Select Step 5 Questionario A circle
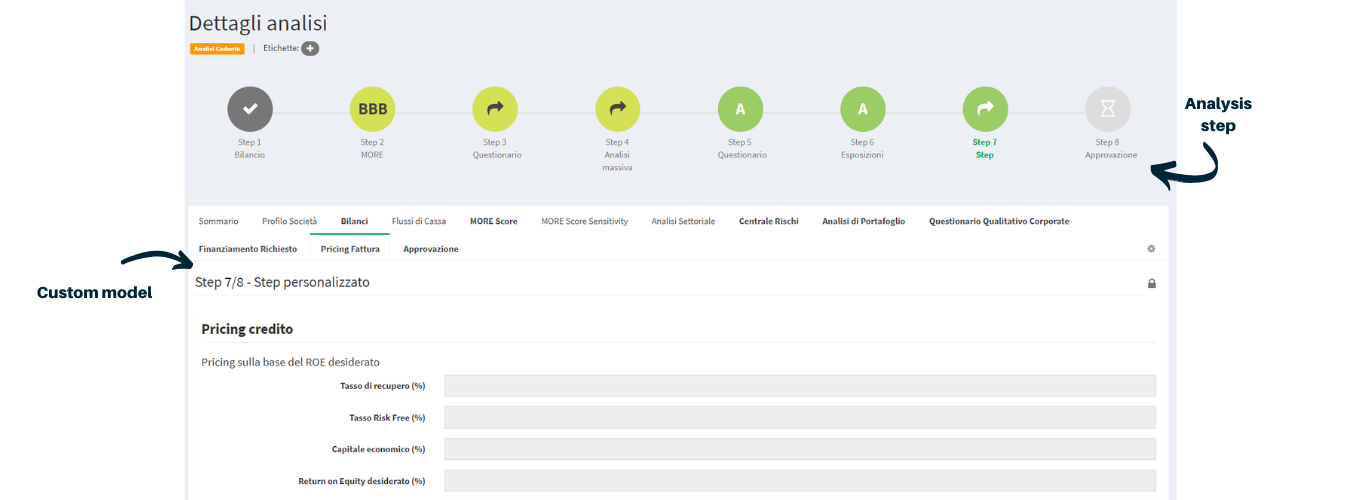This screenshot has height=500, width=1362. tap(740, 109)
